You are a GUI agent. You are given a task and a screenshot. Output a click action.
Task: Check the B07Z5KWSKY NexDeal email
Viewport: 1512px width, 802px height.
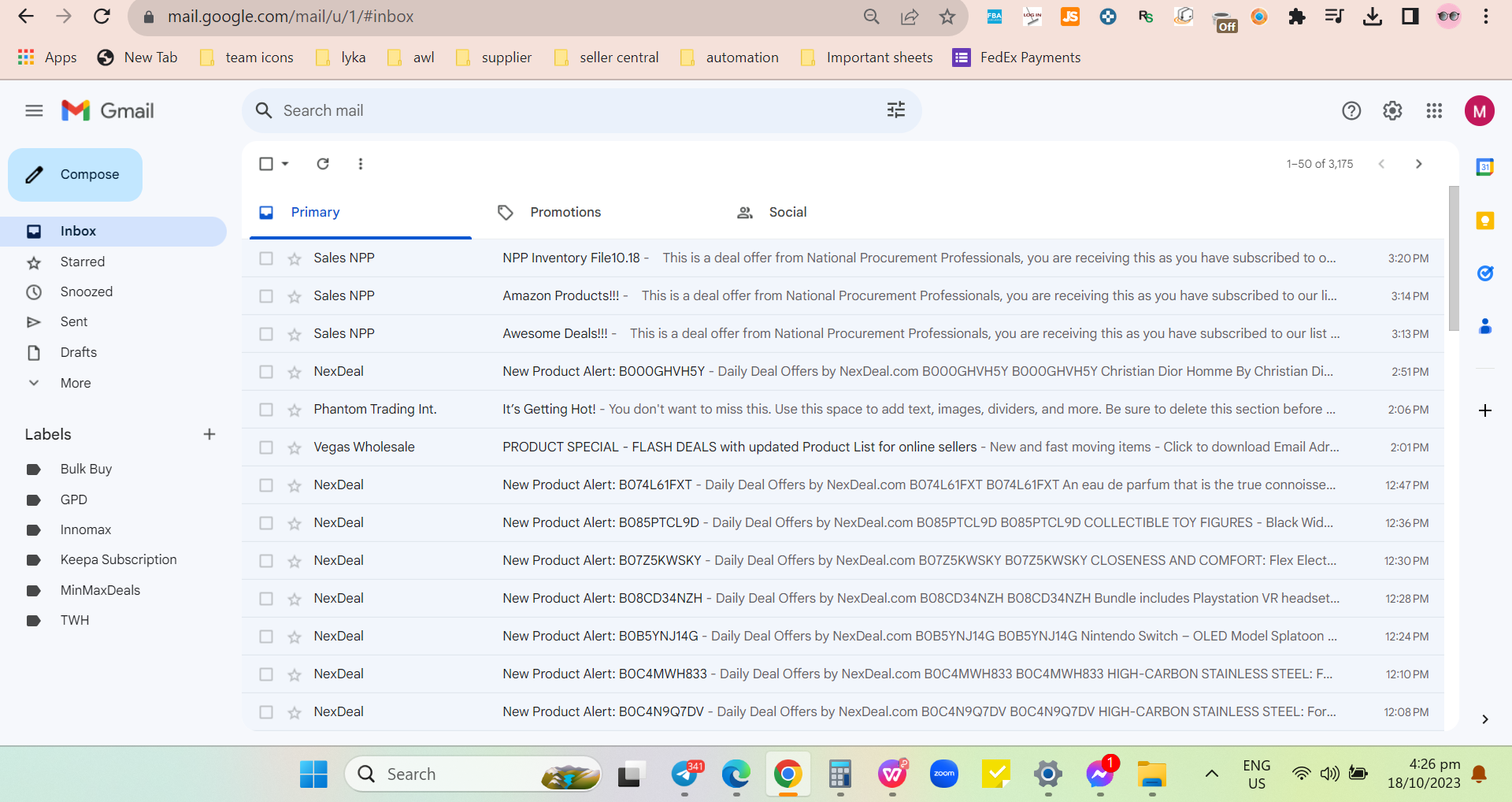(266, 561)
